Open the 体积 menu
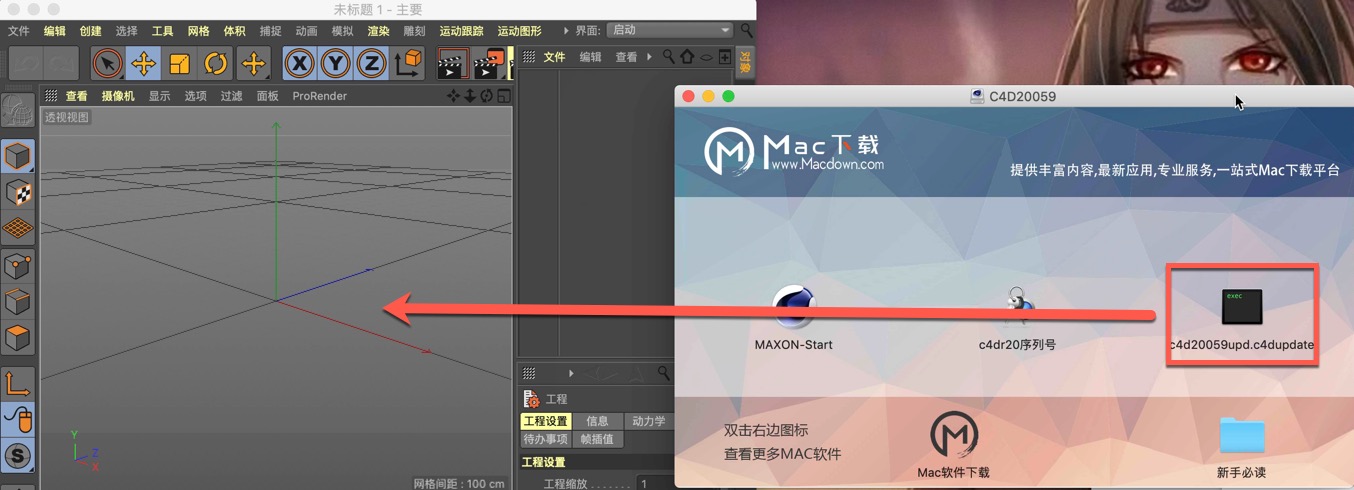Image resolution: width=1354 pixels, height=490 pixels. 234,31
